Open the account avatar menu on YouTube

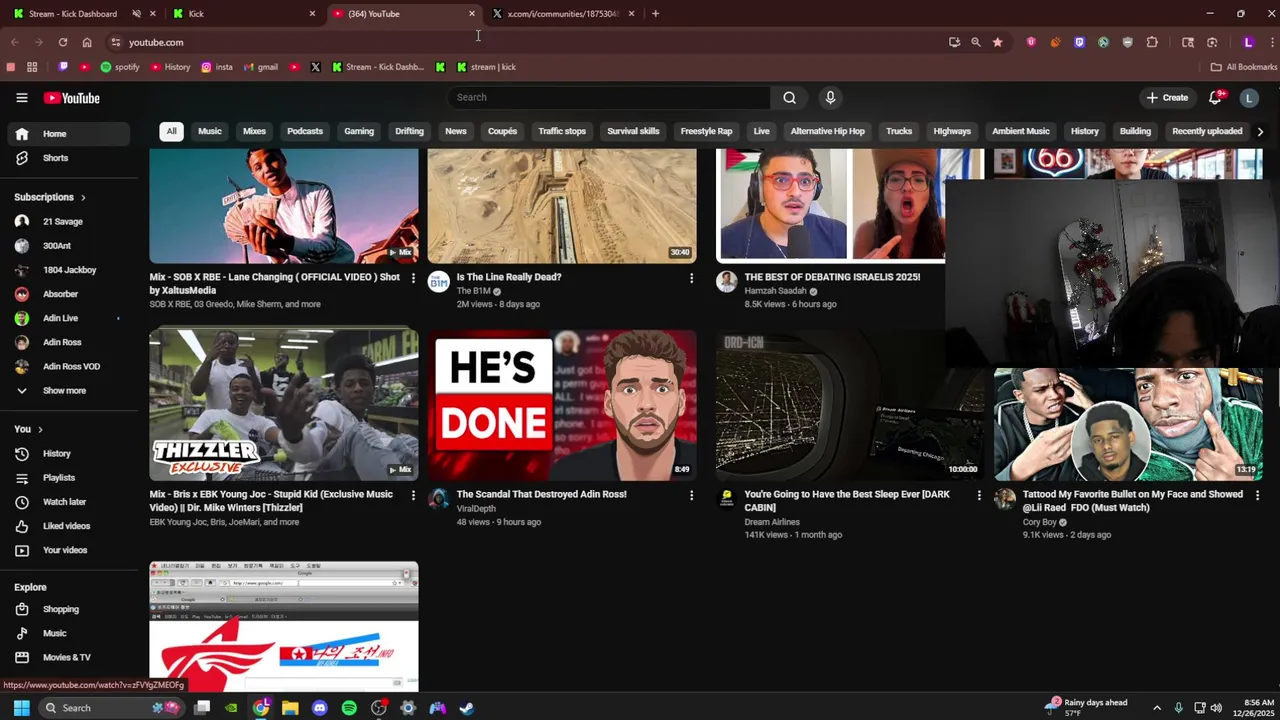1248,98
